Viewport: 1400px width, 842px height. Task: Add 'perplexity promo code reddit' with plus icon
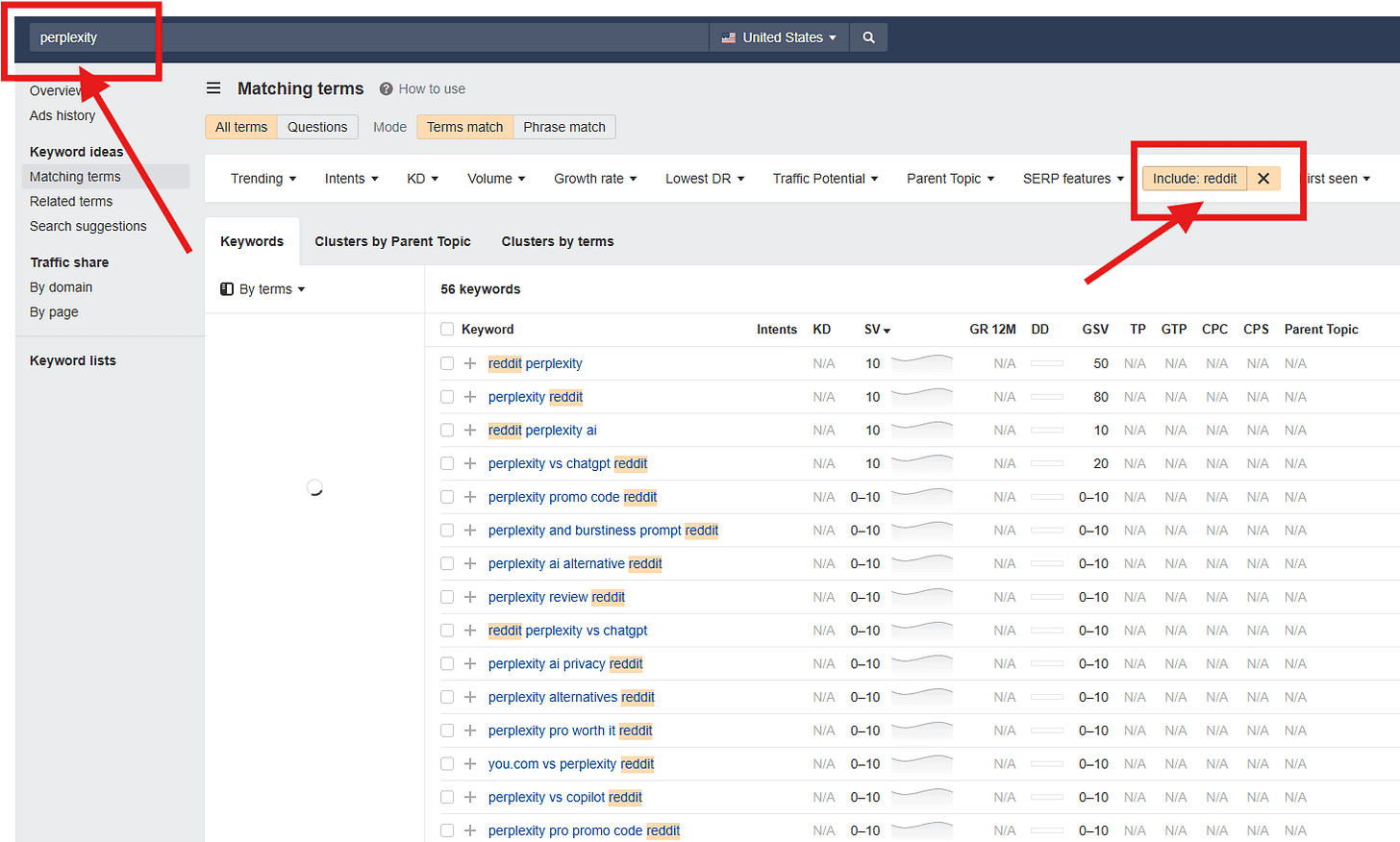coord(470,497)
